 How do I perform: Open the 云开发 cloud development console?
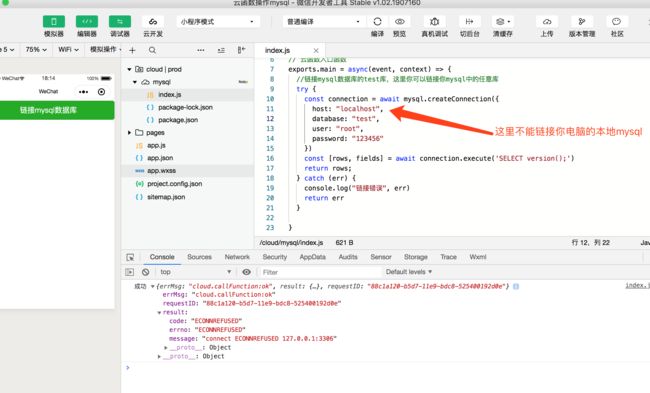pos(153,22)
